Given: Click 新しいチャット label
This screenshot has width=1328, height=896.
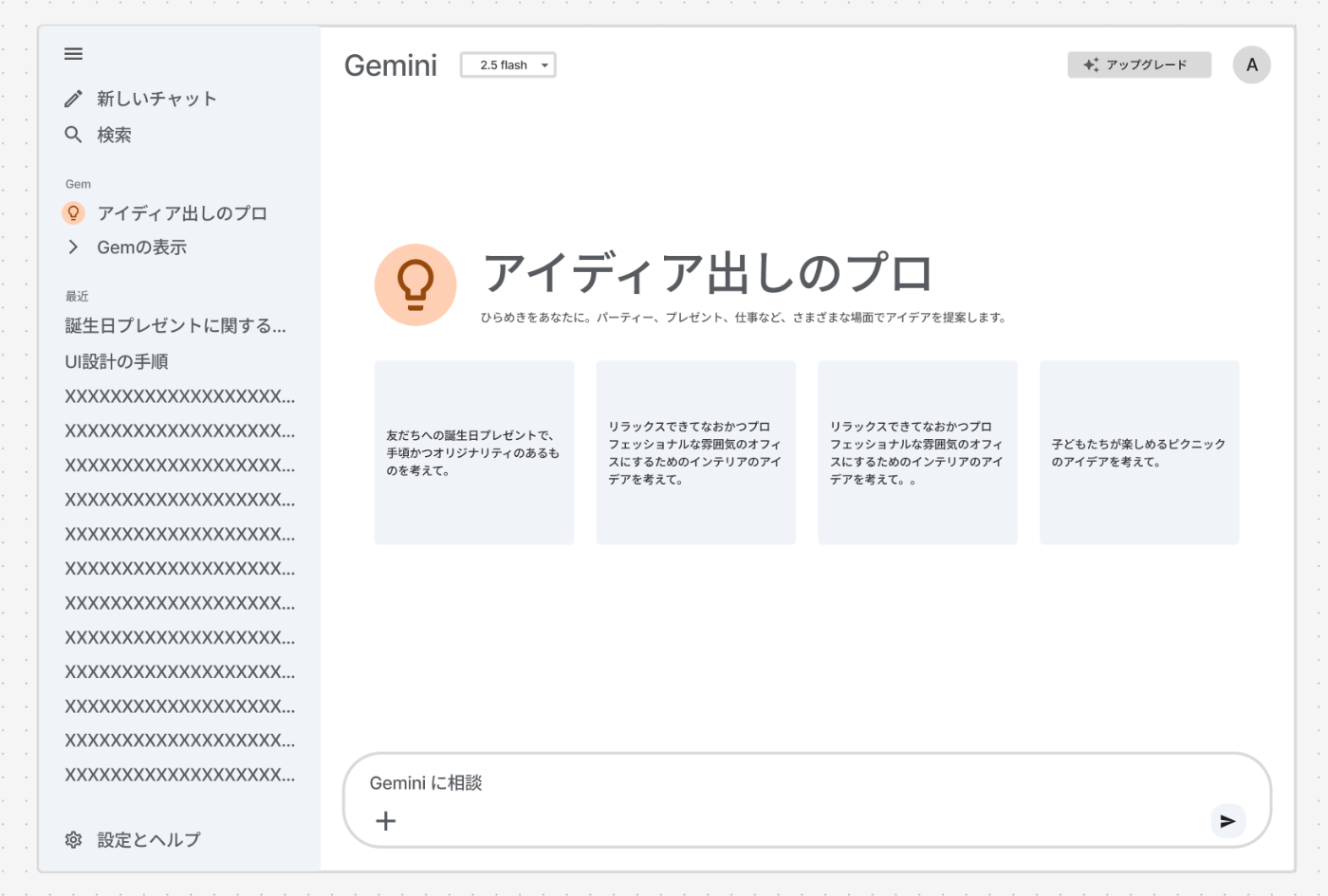Looking at the screenshot, I should (x=157, y=99).
